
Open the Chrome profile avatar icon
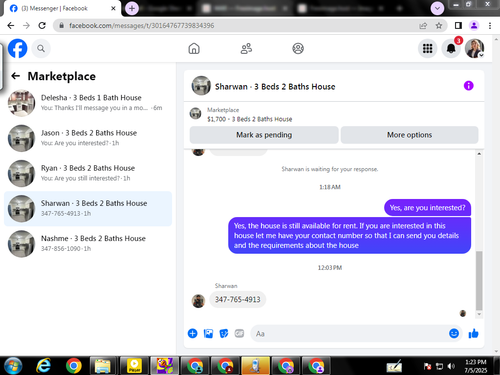474,25
